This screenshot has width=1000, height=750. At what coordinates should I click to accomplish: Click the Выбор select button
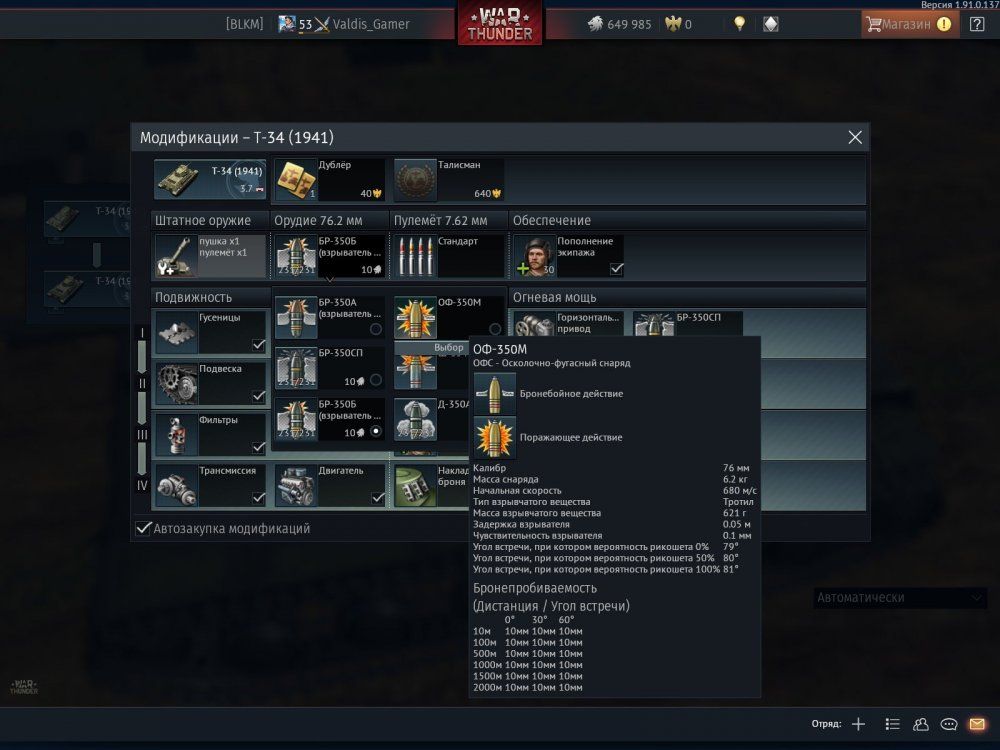coord(448,348)
